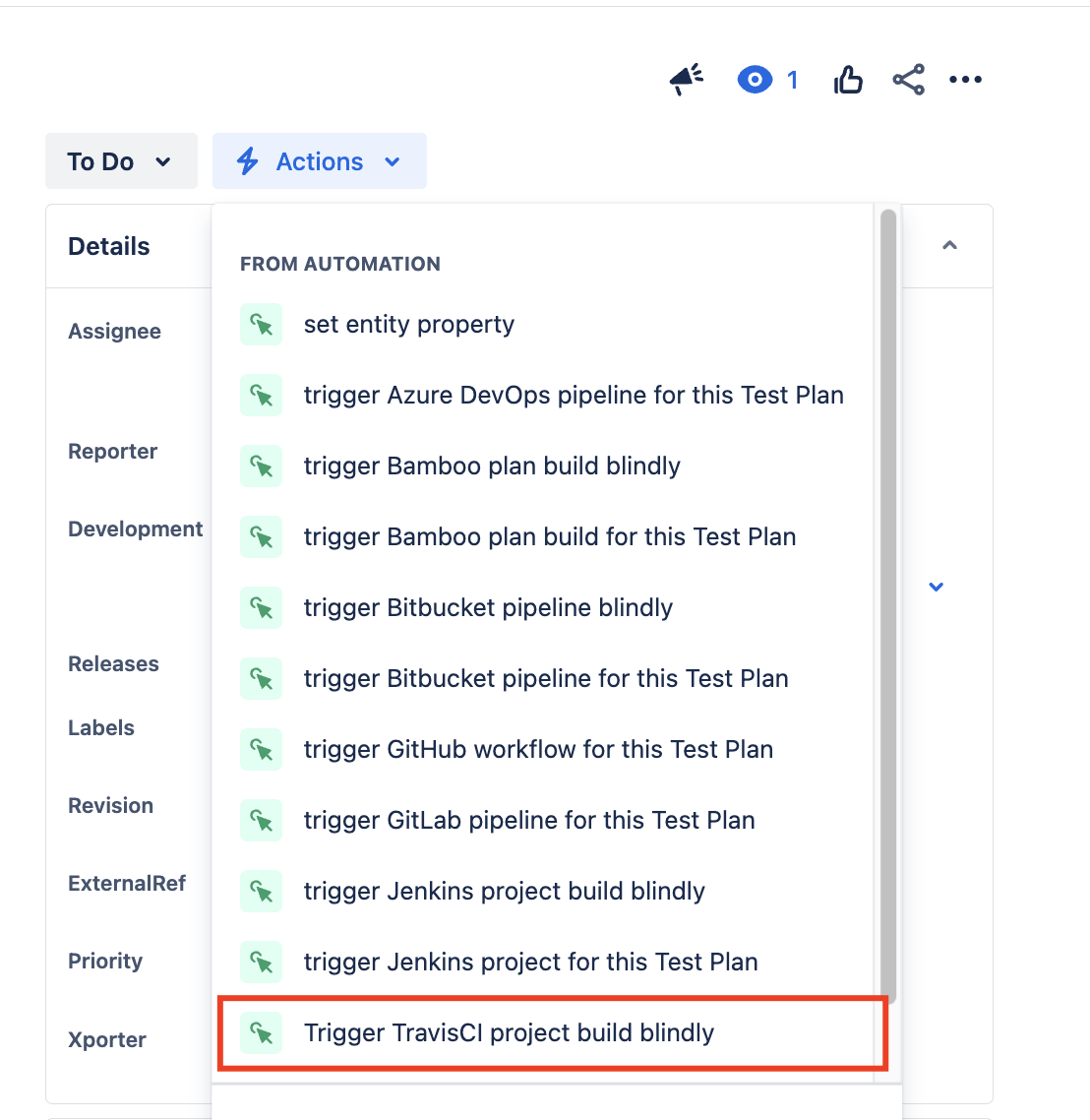
Task: Expand the Development section chevron
Action: point(936,588)
